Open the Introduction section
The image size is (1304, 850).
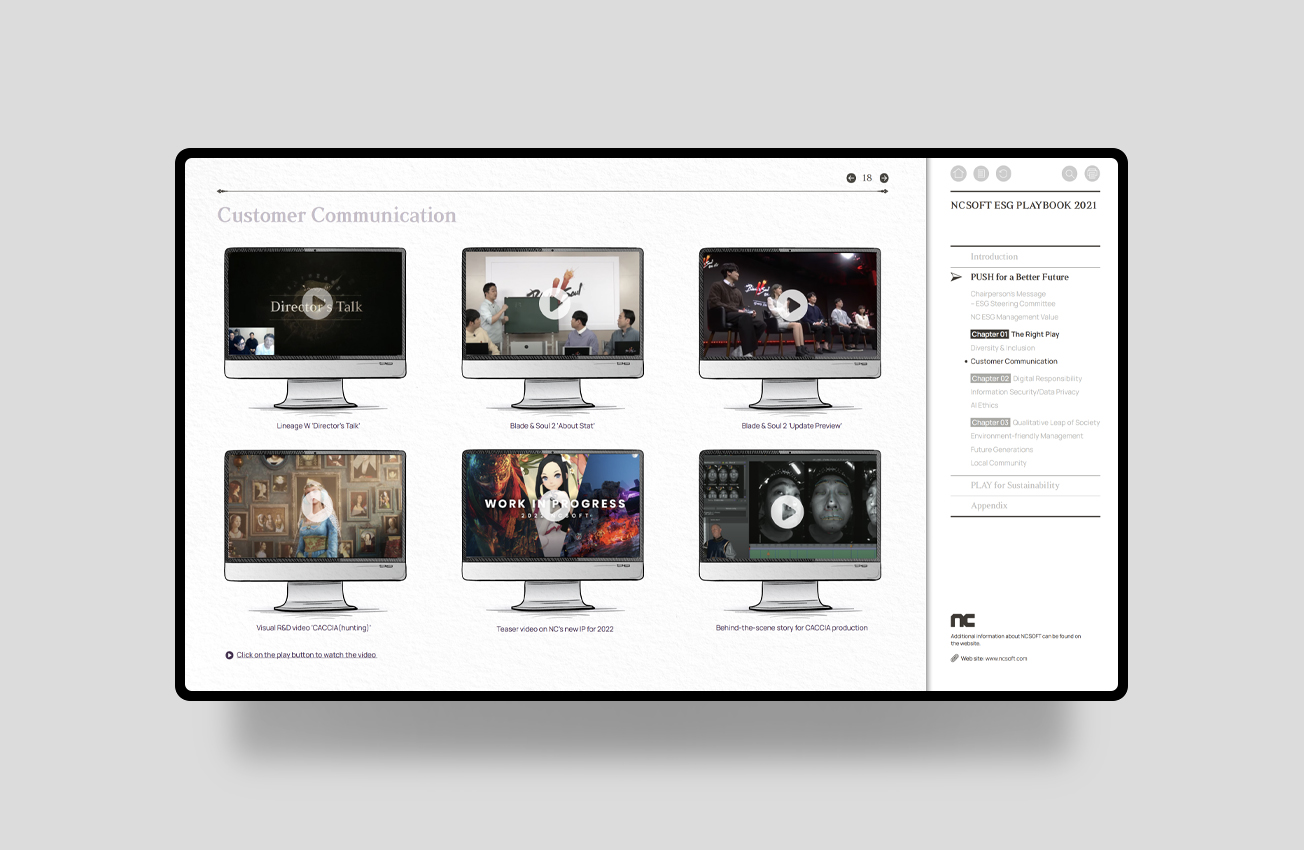point(994,257)
